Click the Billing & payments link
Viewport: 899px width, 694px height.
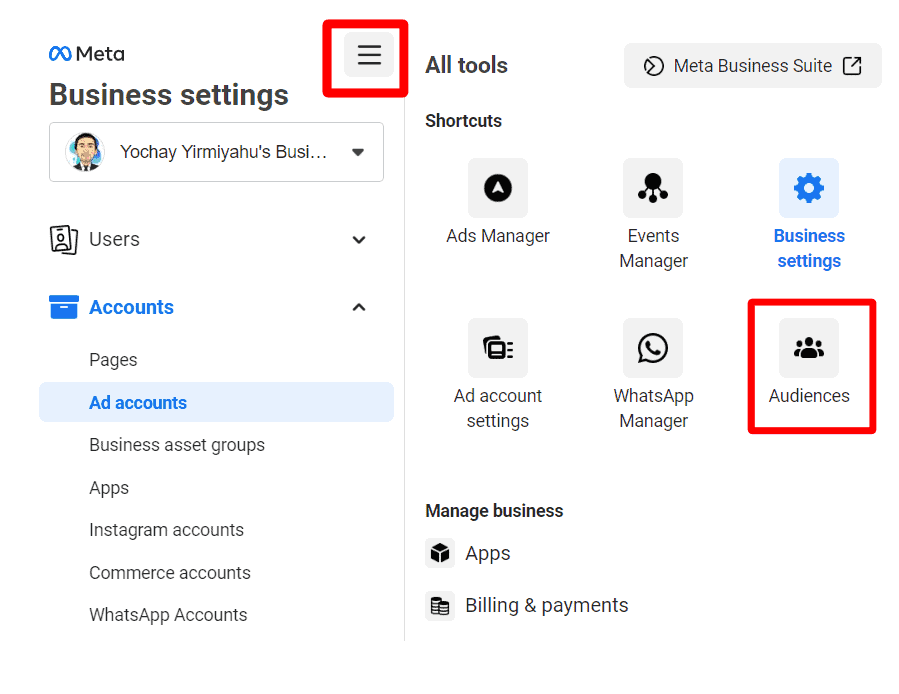coord(547,606)
